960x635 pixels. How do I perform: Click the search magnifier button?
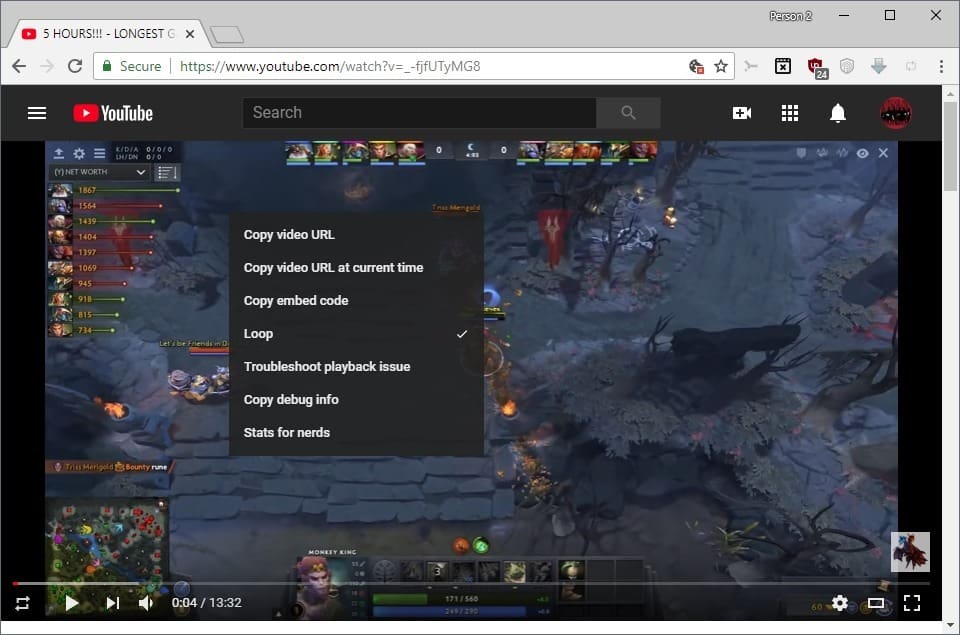click(628, 113)
